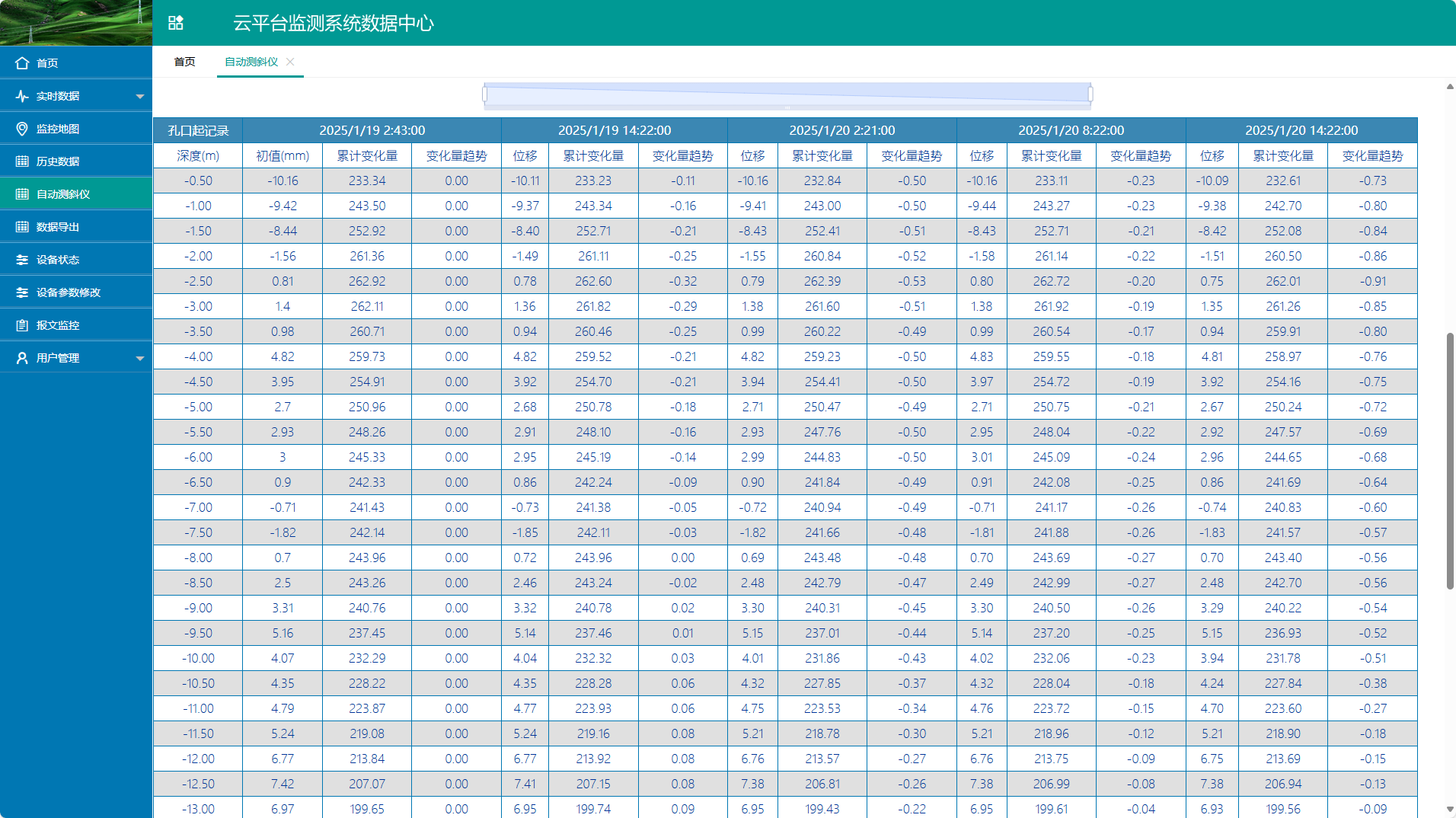The image size is (1456, 818).
Task: Click the 孔口起记录 table header cell
Action: pyautogui.click(x=198, y=130)
